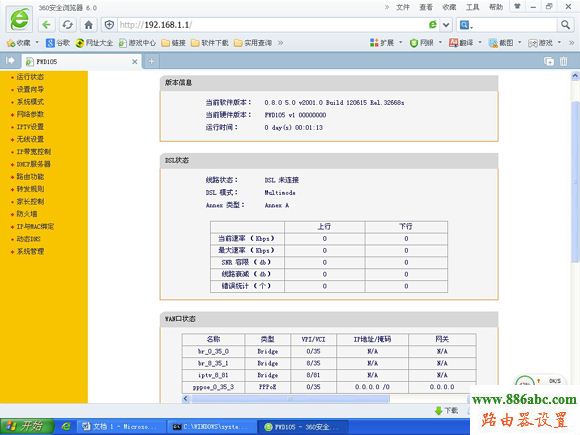Click Windows 开始 start button

tap(27, 426)
